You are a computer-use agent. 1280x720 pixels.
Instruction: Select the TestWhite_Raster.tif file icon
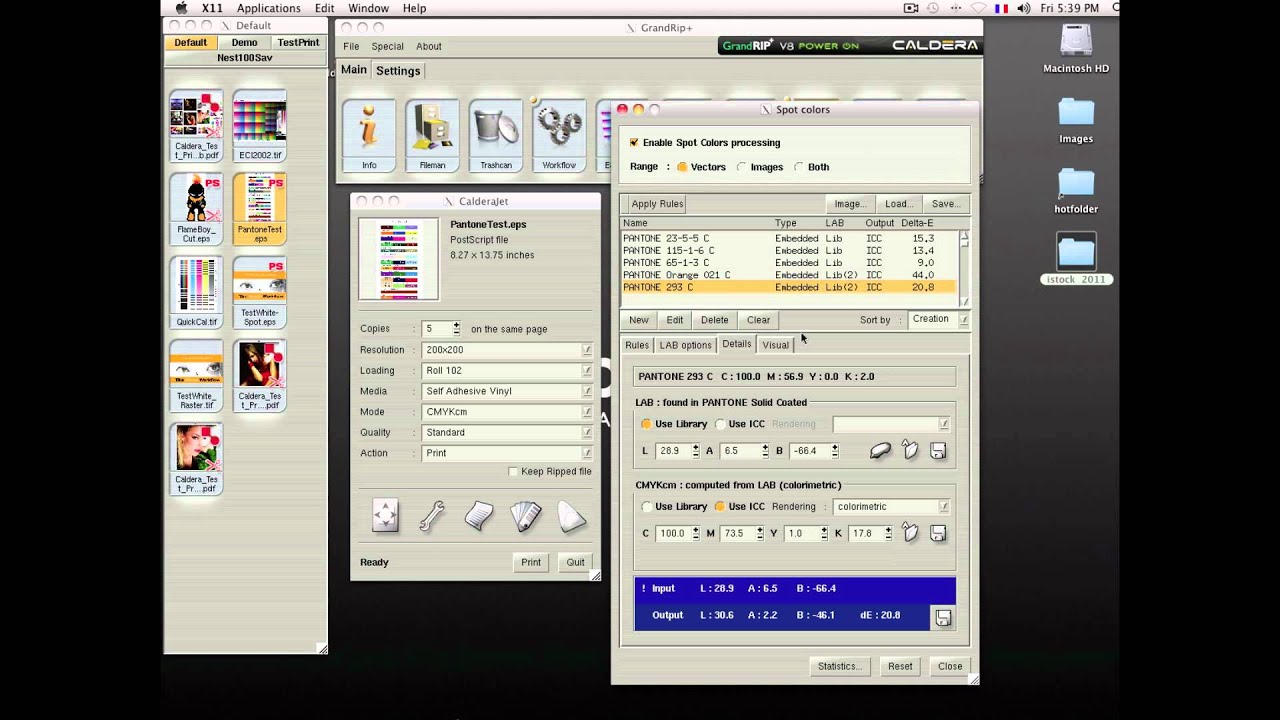[196, 375]
